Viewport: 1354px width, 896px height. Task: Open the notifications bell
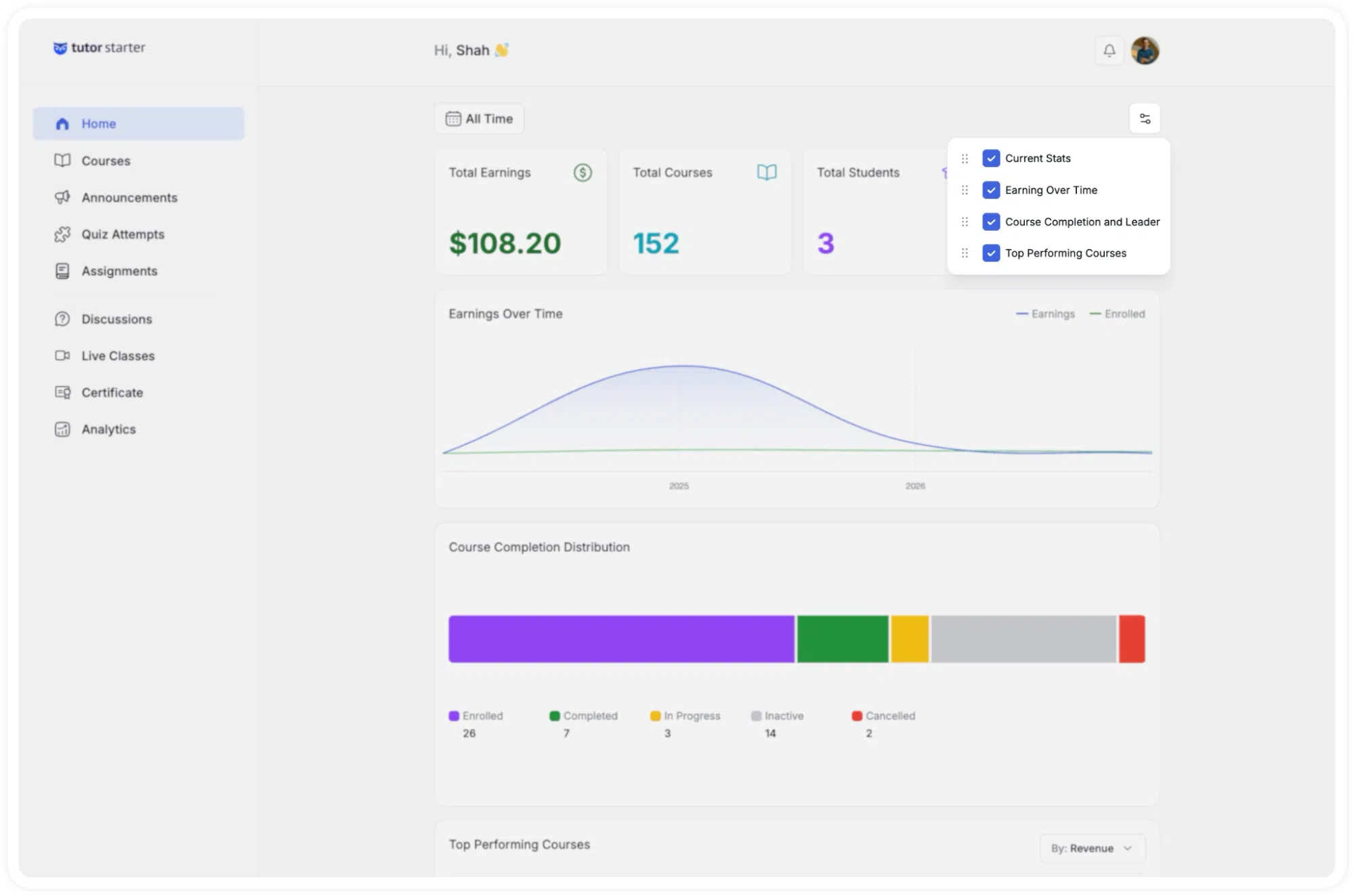click(1109, 51)
